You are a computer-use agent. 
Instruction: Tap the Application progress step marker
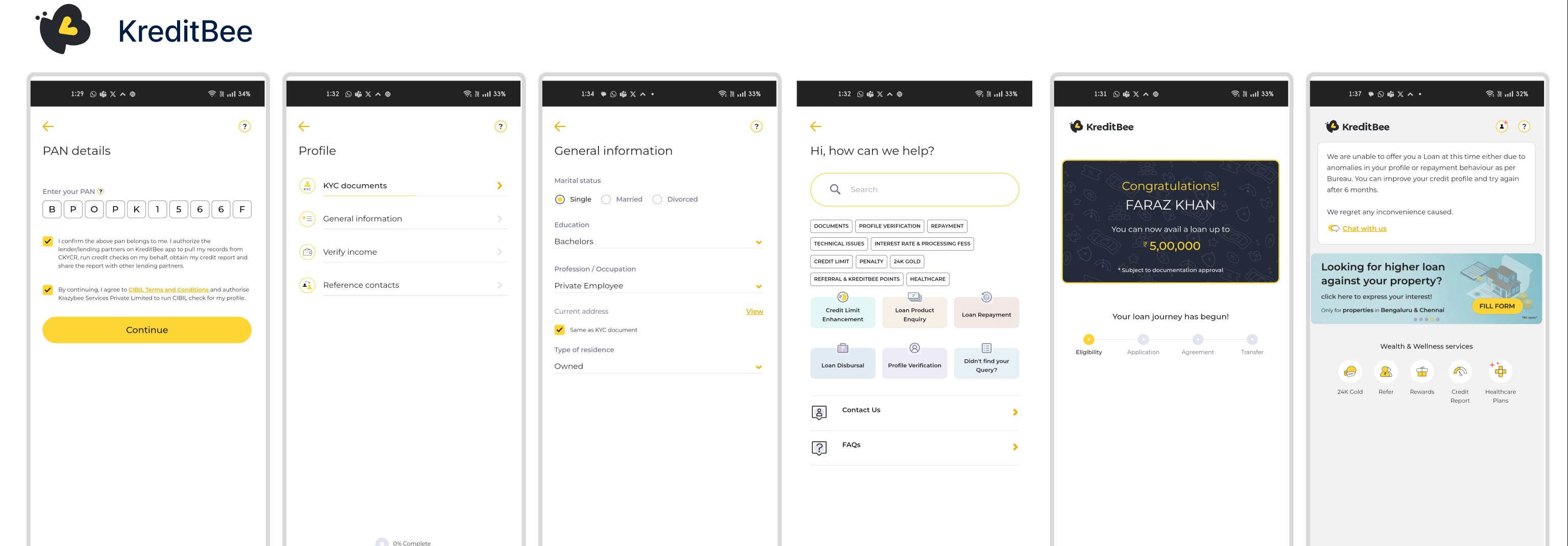[1143, 340]
